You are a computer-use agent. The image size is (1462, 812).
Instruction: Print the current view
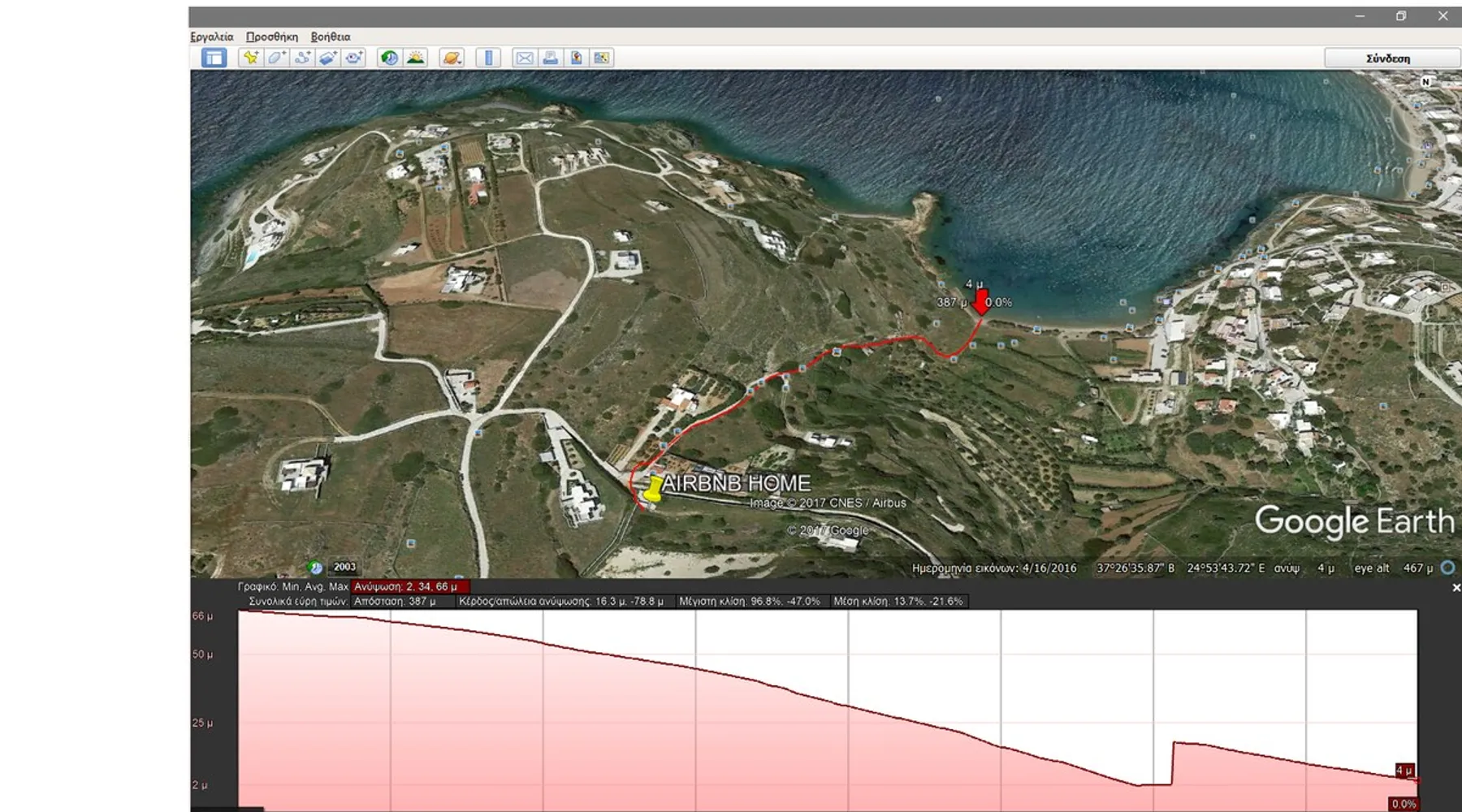point(551,58)
